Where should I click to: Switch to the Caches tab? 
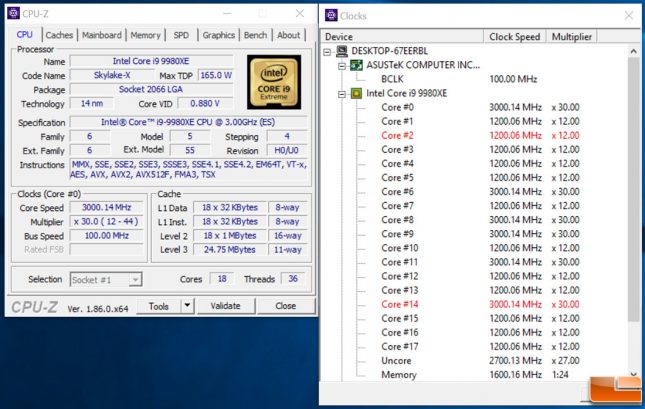(x=59, y=35)
